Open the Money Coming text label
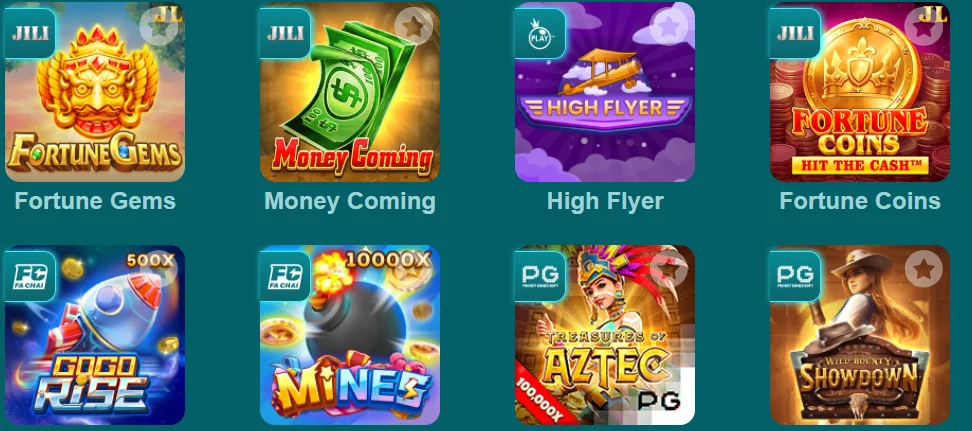 (x=350, y=201)
